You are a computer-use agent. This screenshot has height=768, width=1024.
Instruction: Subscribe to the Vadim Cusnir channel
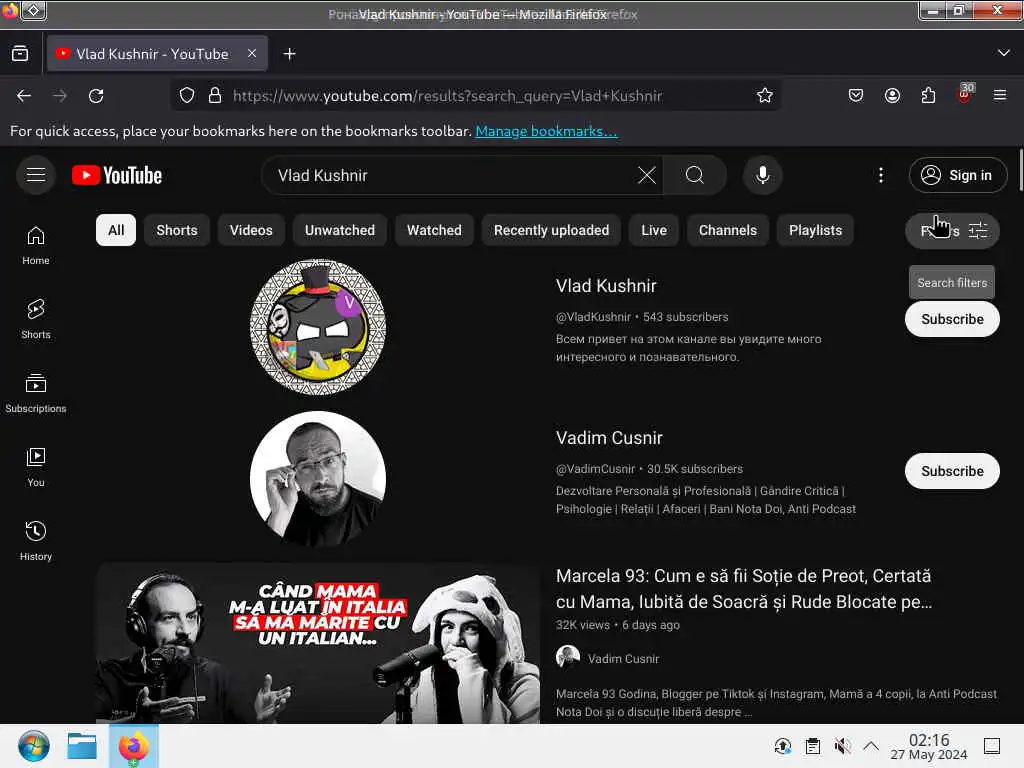pos(952,471)
